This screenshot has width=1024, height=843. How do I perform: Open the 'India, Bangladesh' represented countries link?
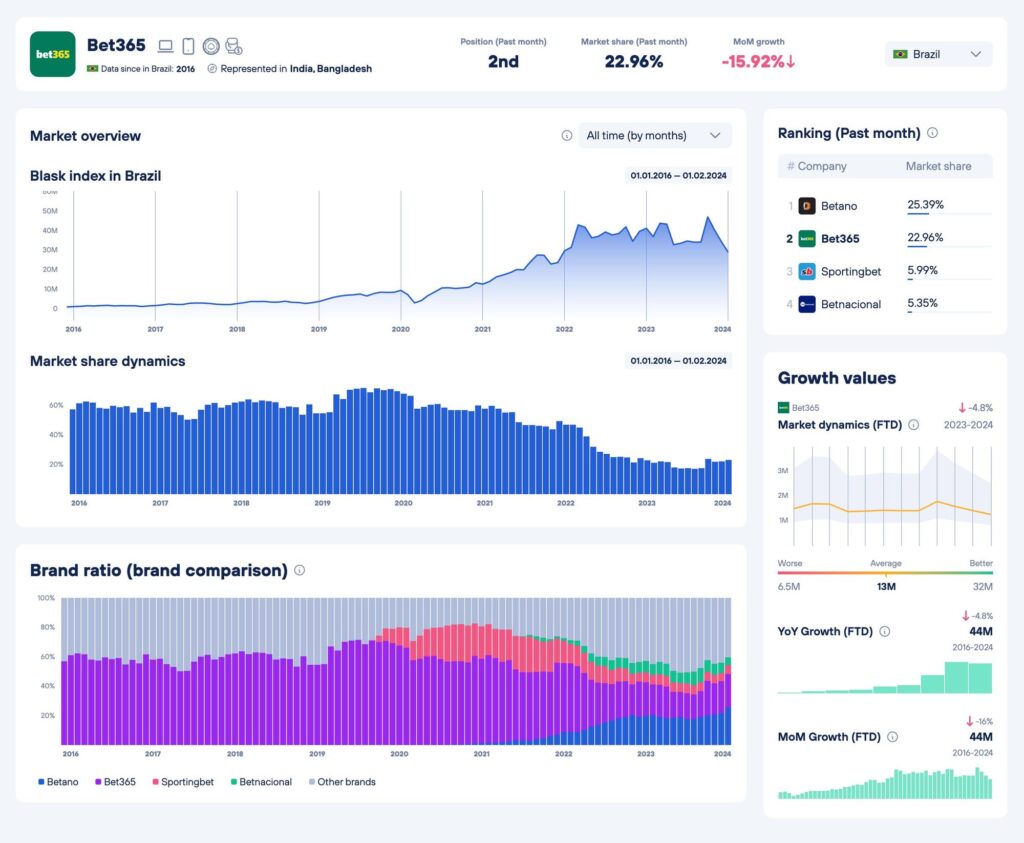[x=330, y=69]
